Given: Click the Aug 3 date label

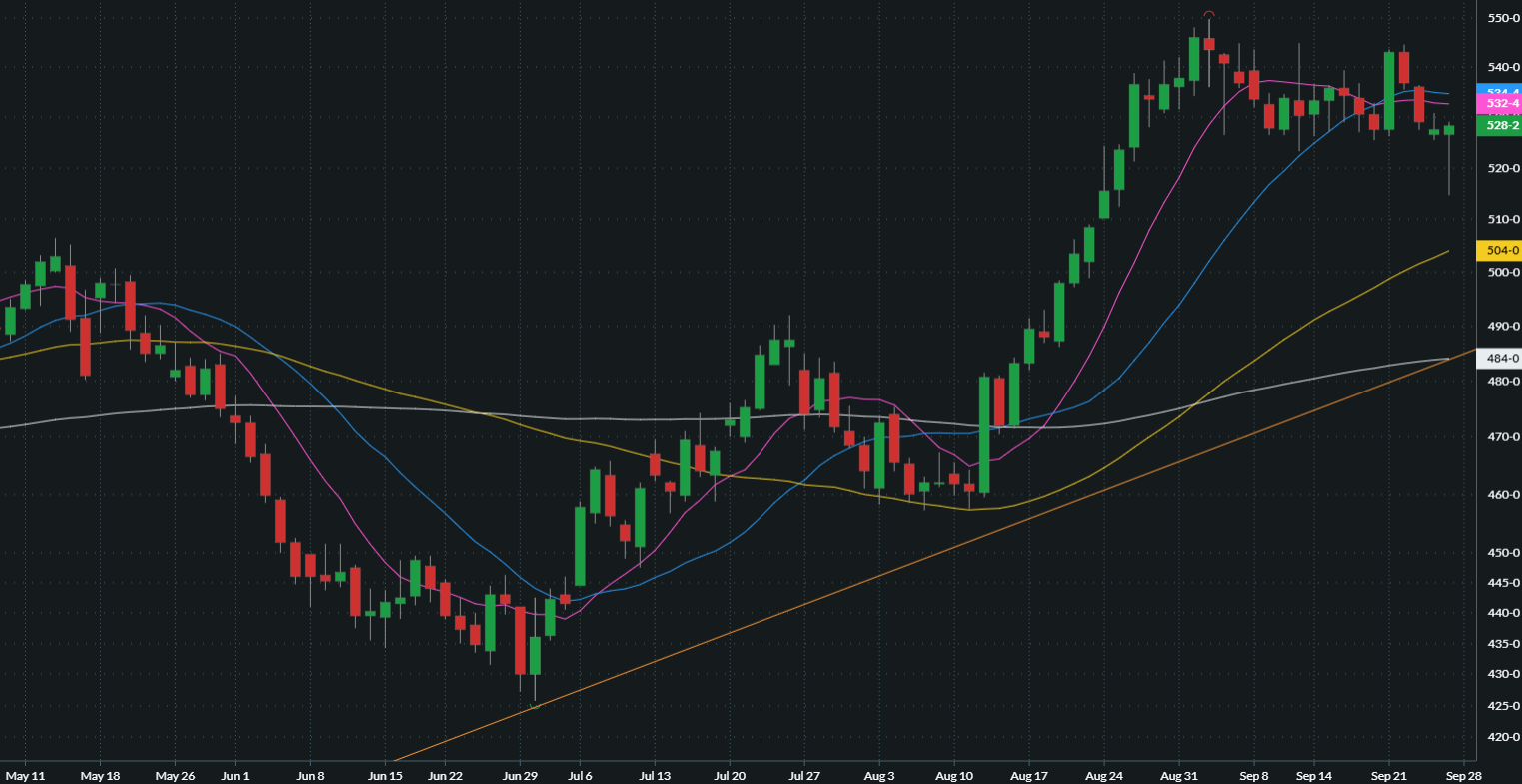Looking at the screenshot, I should coord(879,775).
